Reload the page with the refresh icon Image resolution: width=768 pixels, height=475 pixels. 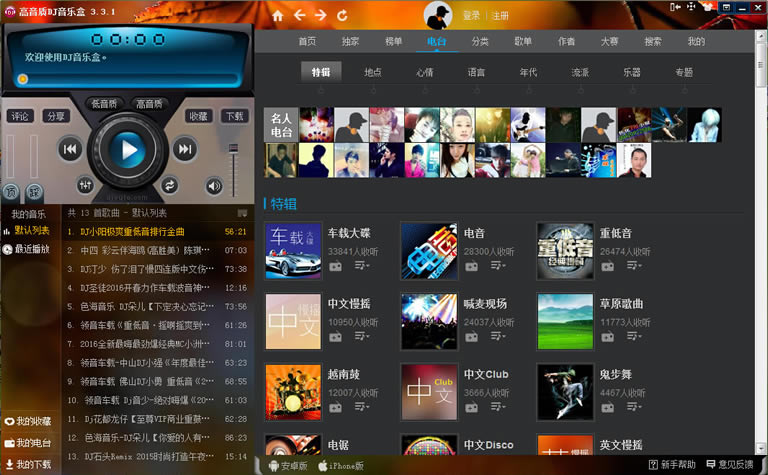click(x=342, y=16)
